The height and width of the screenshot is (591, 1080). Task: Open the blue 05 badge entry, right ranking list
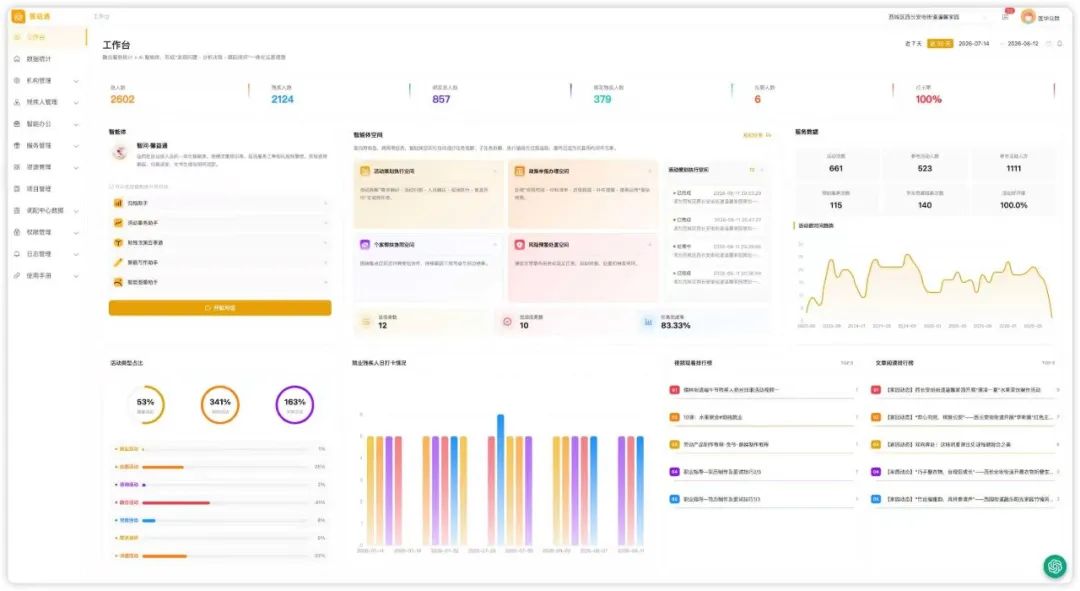click(964, 499)
